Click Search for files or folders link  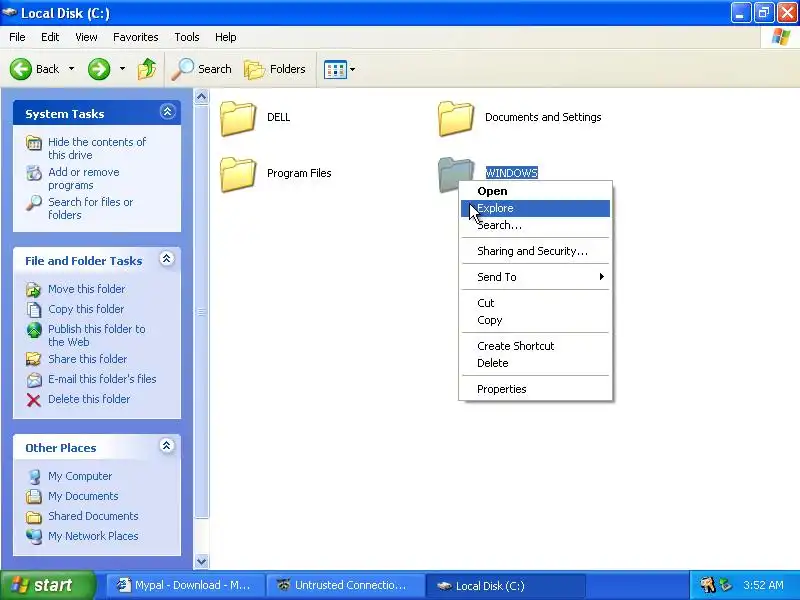(90, 208)
